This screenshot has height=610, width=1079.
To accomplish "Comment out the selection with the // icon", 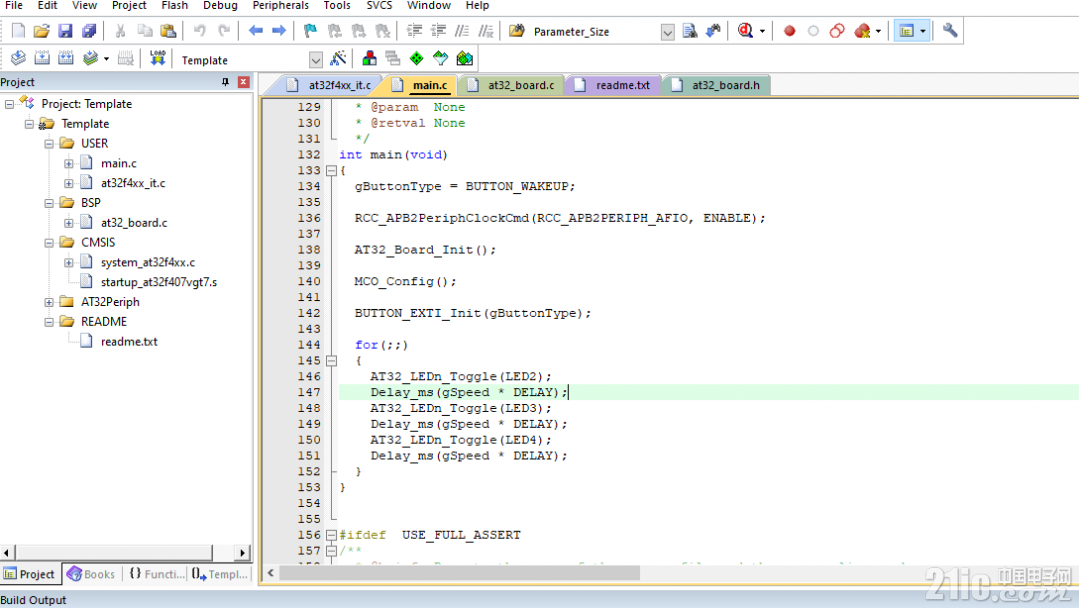I will [462, 31].
